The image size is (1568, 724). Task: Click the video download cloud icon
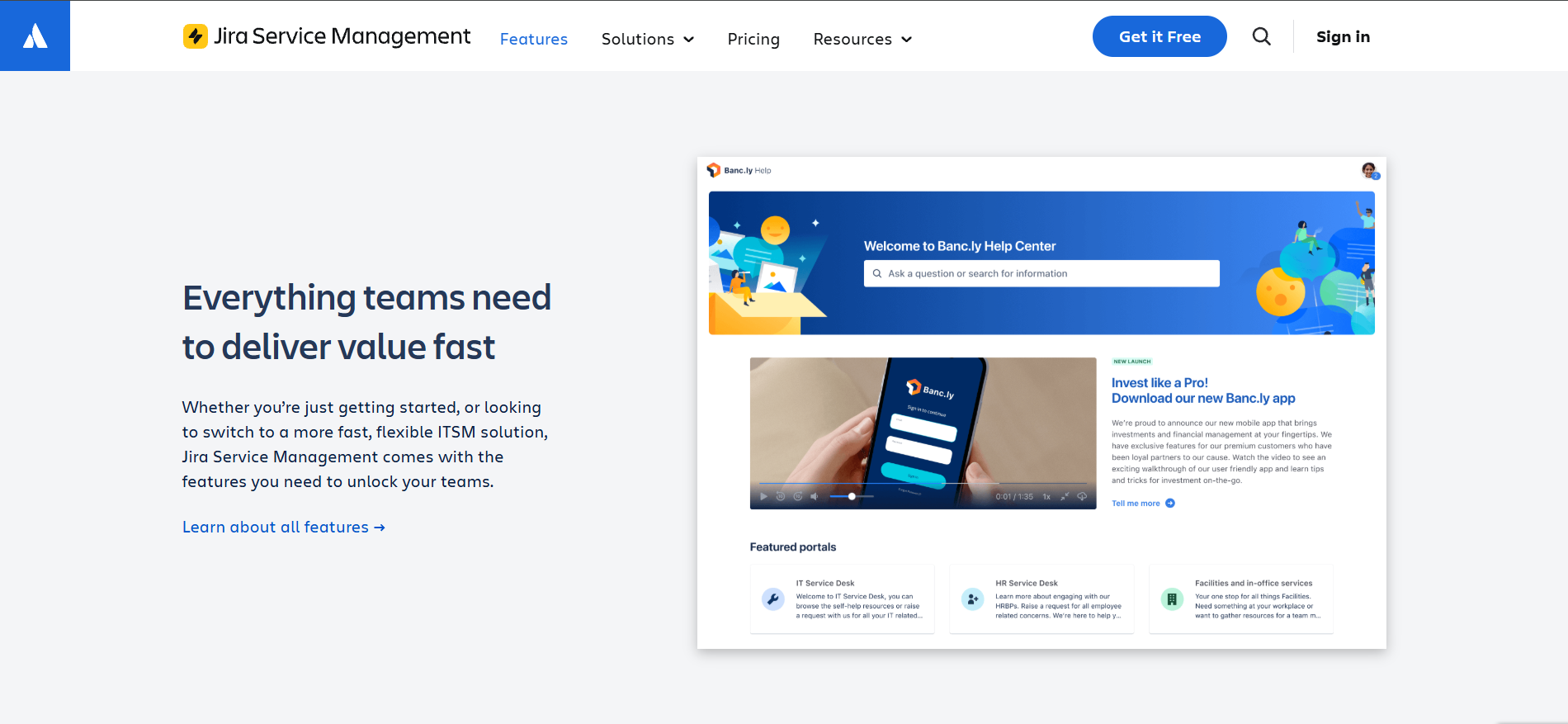pyautogui.click(x=1082, y=496)
